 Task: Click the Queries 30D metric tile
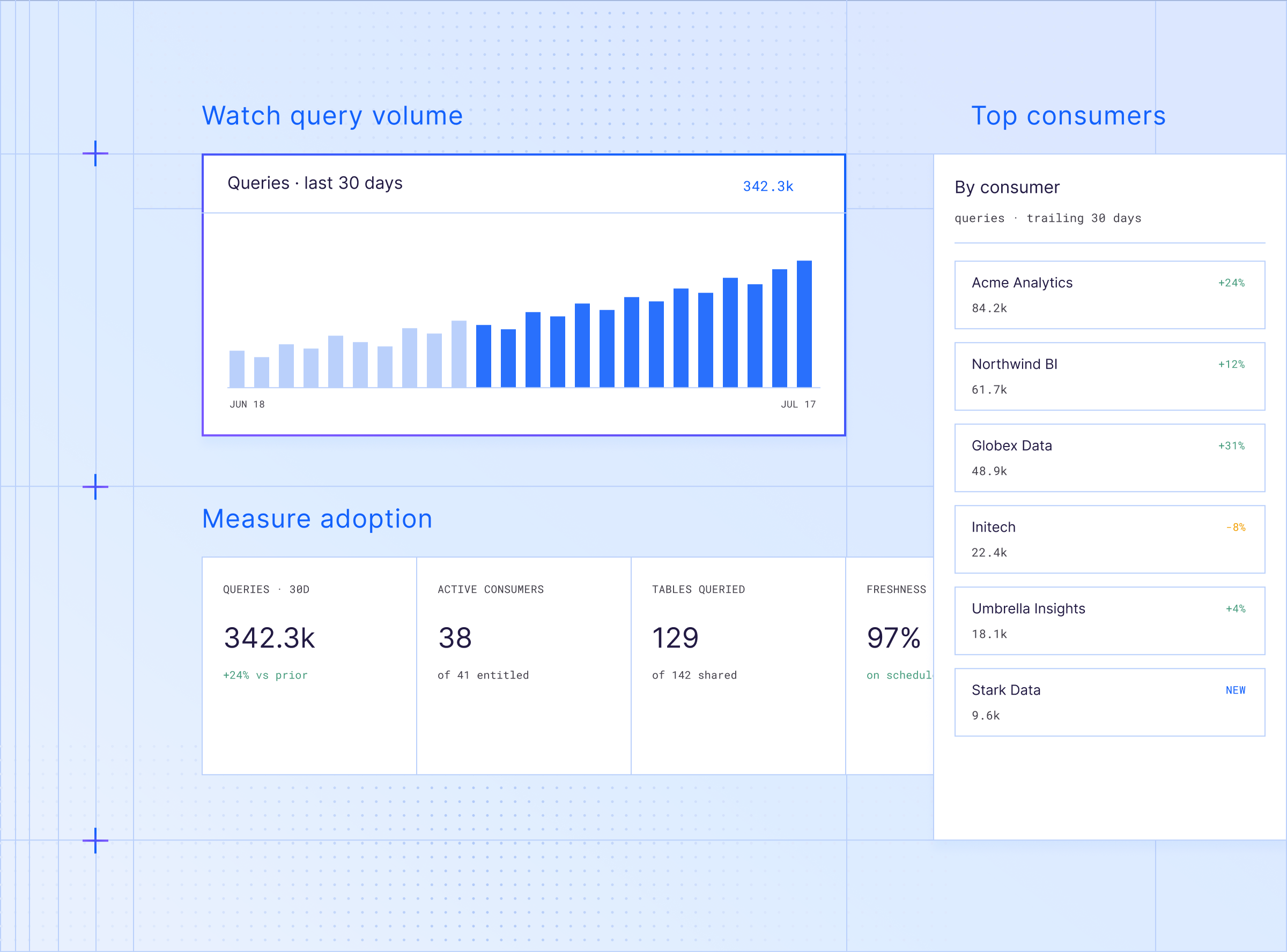[309, 666]
